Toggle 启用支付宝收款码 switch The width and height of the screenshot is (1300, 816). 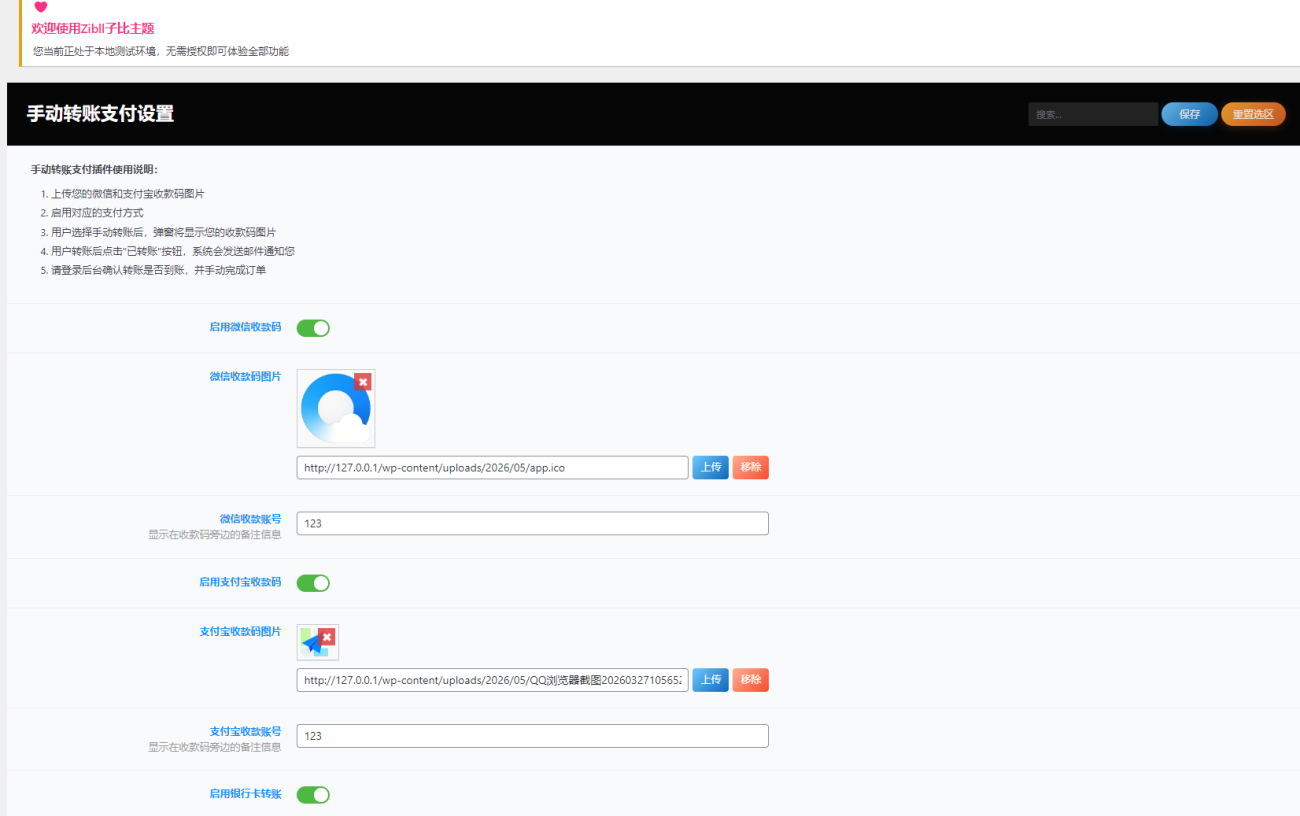point(313,583)
